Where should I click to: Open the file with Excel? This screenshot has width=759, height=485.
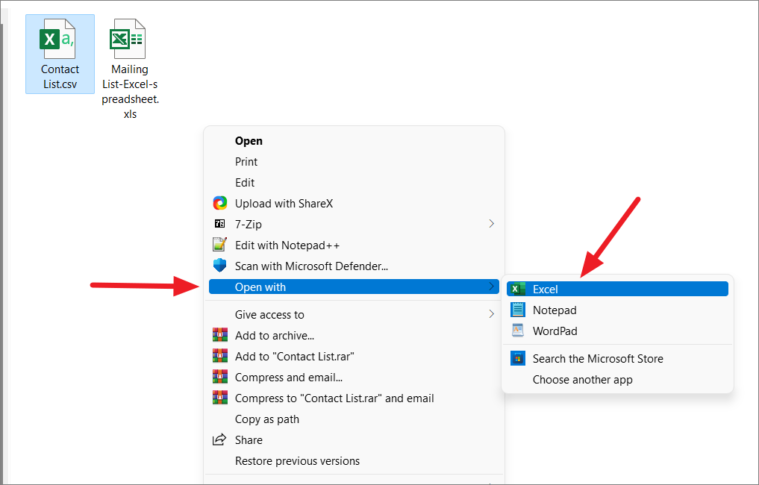[x=617, y=289]
